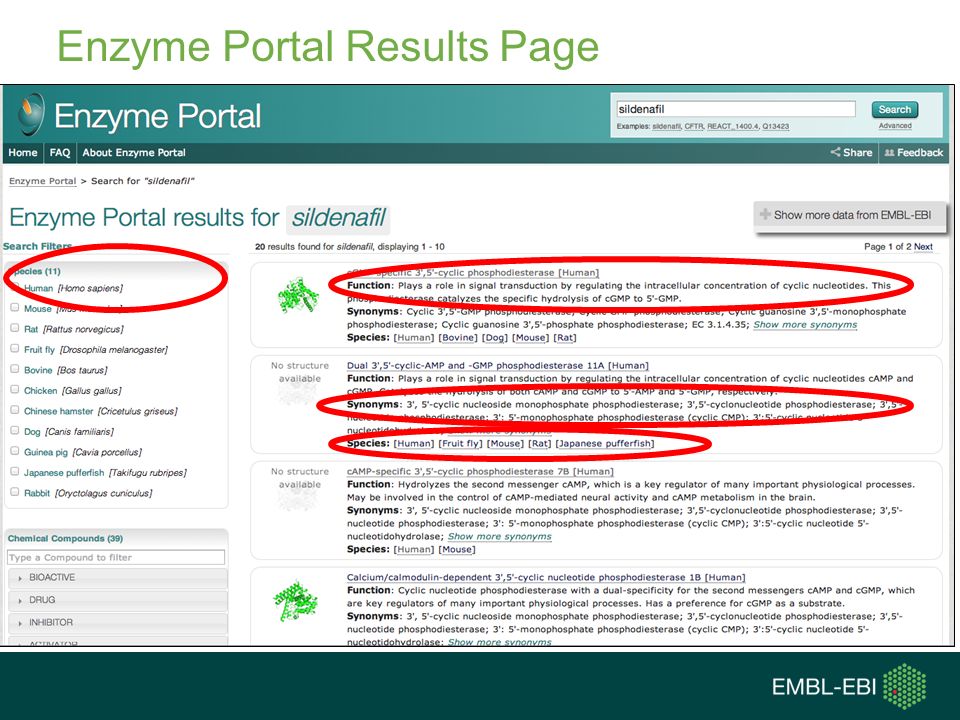
Task: Check the Dog Canis familiaris filter
Action: coord(15,430)
